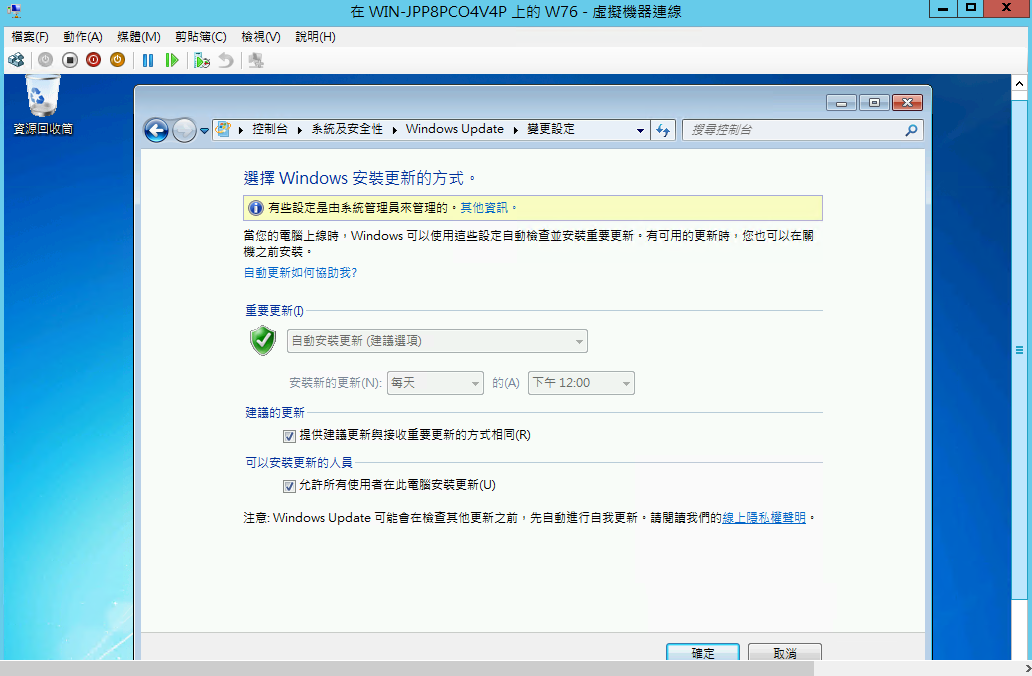Click the 確定 button

703,652
